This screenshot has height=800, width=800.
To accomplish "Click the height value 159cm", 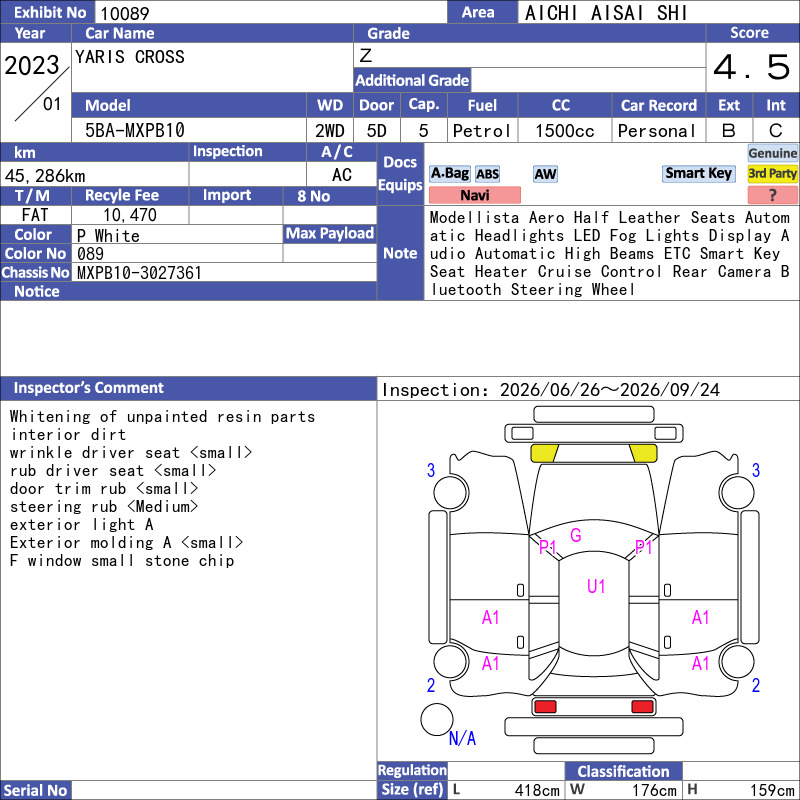I will point(771,790).
